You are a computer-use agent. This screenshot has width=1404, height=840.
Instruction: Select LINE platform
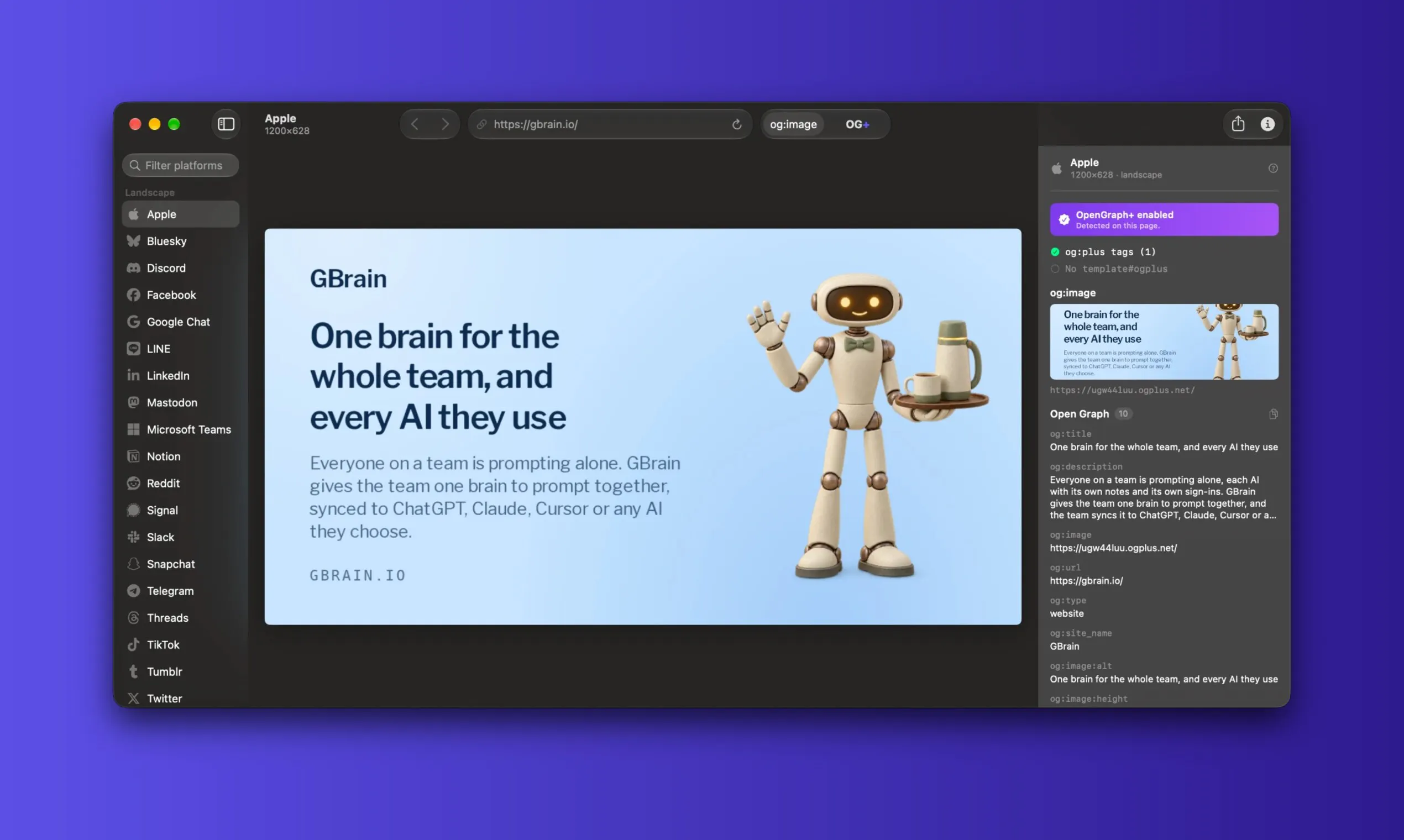181,349
